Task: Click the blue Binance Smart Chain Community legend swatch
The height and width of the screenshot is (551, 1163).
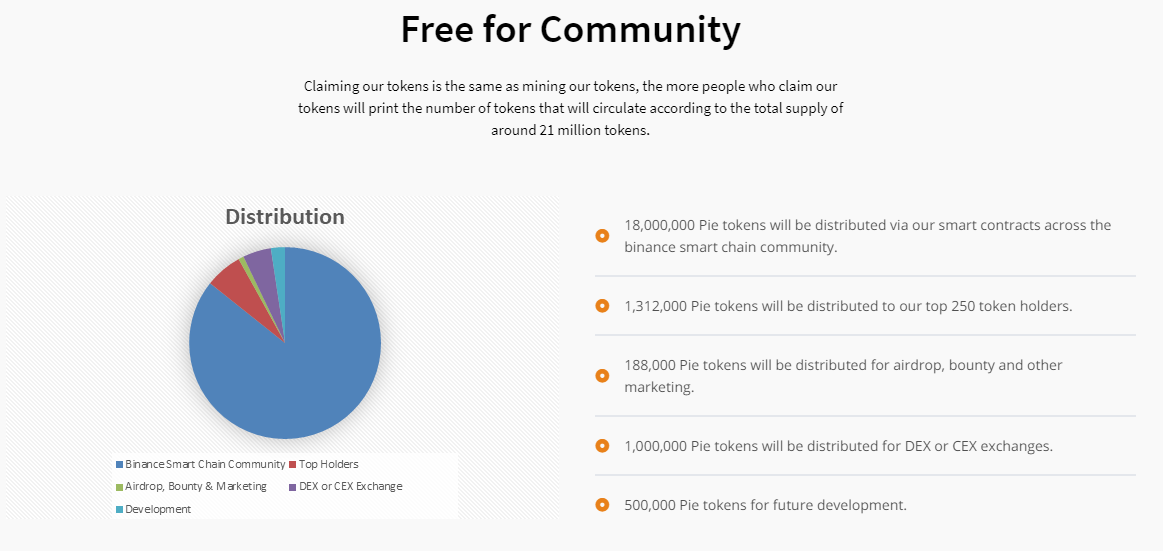Action: [119, 464]
